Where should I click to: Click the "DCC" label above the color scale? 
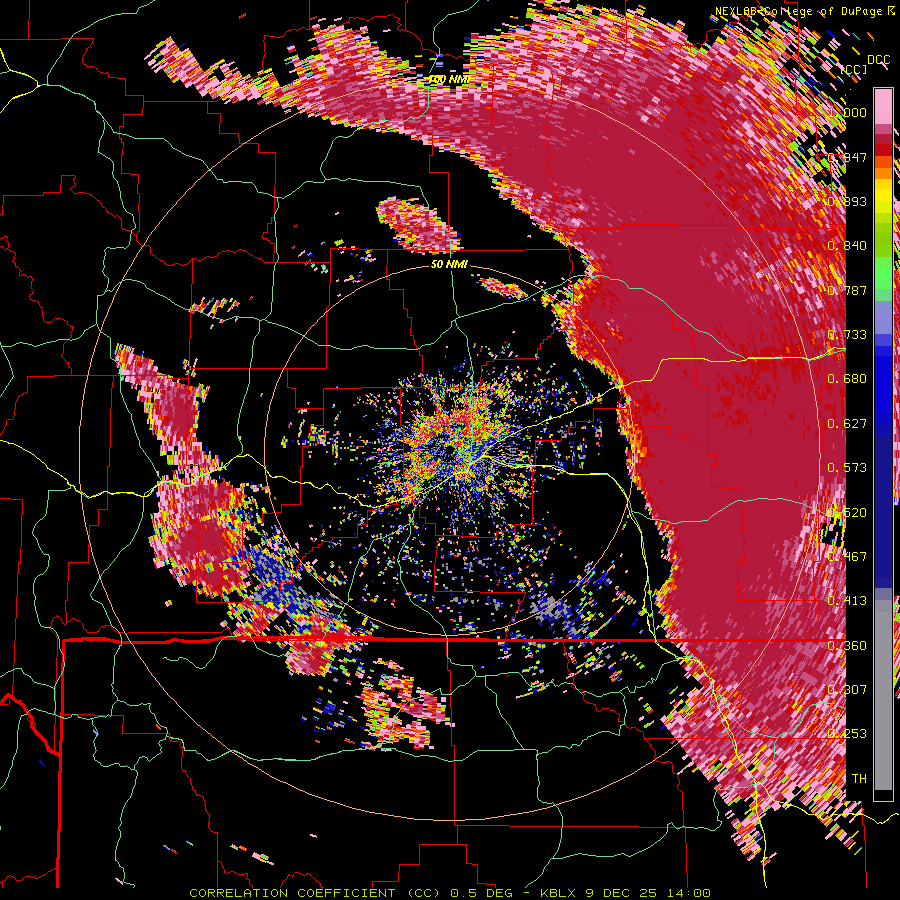tap(878, 60)
